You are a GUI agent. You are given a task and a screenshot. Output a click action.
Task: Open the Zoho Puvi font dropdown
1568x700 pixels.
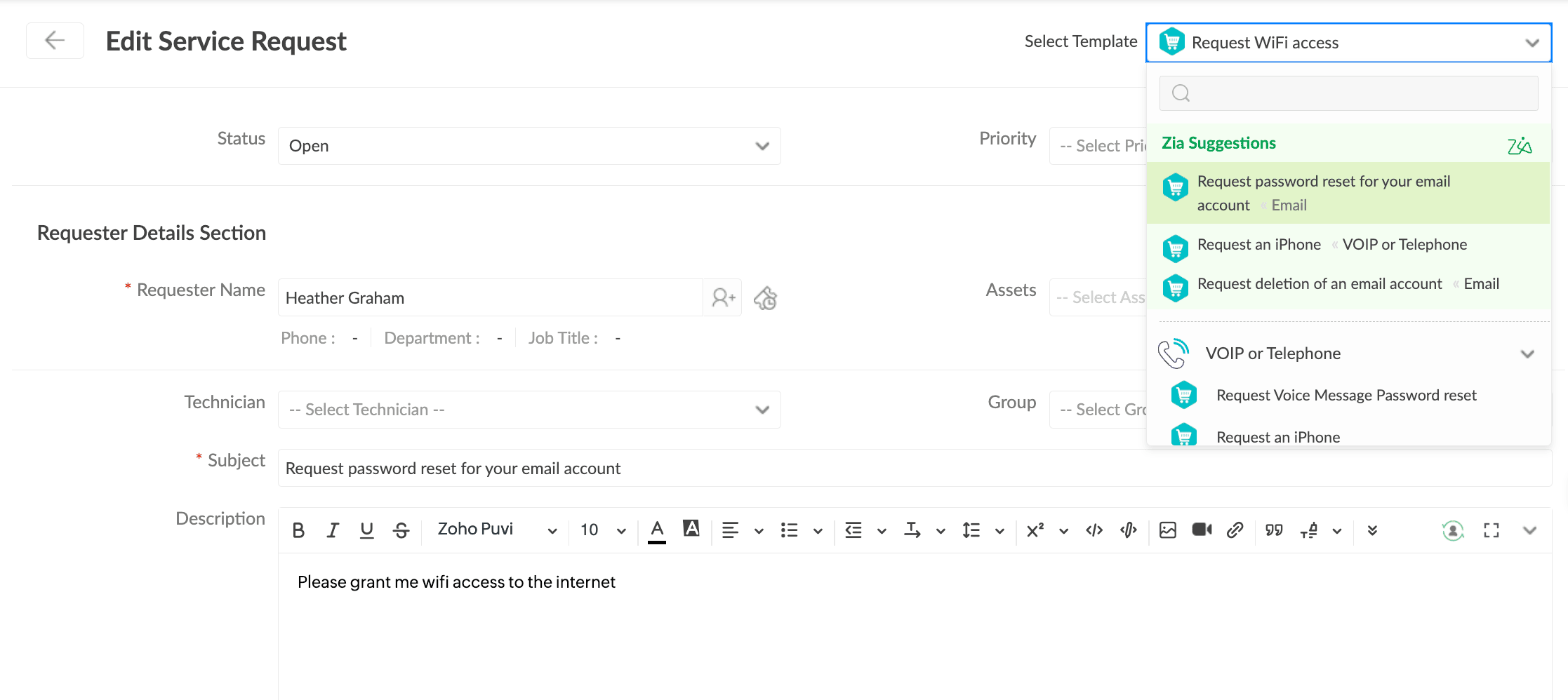[496, 530]
